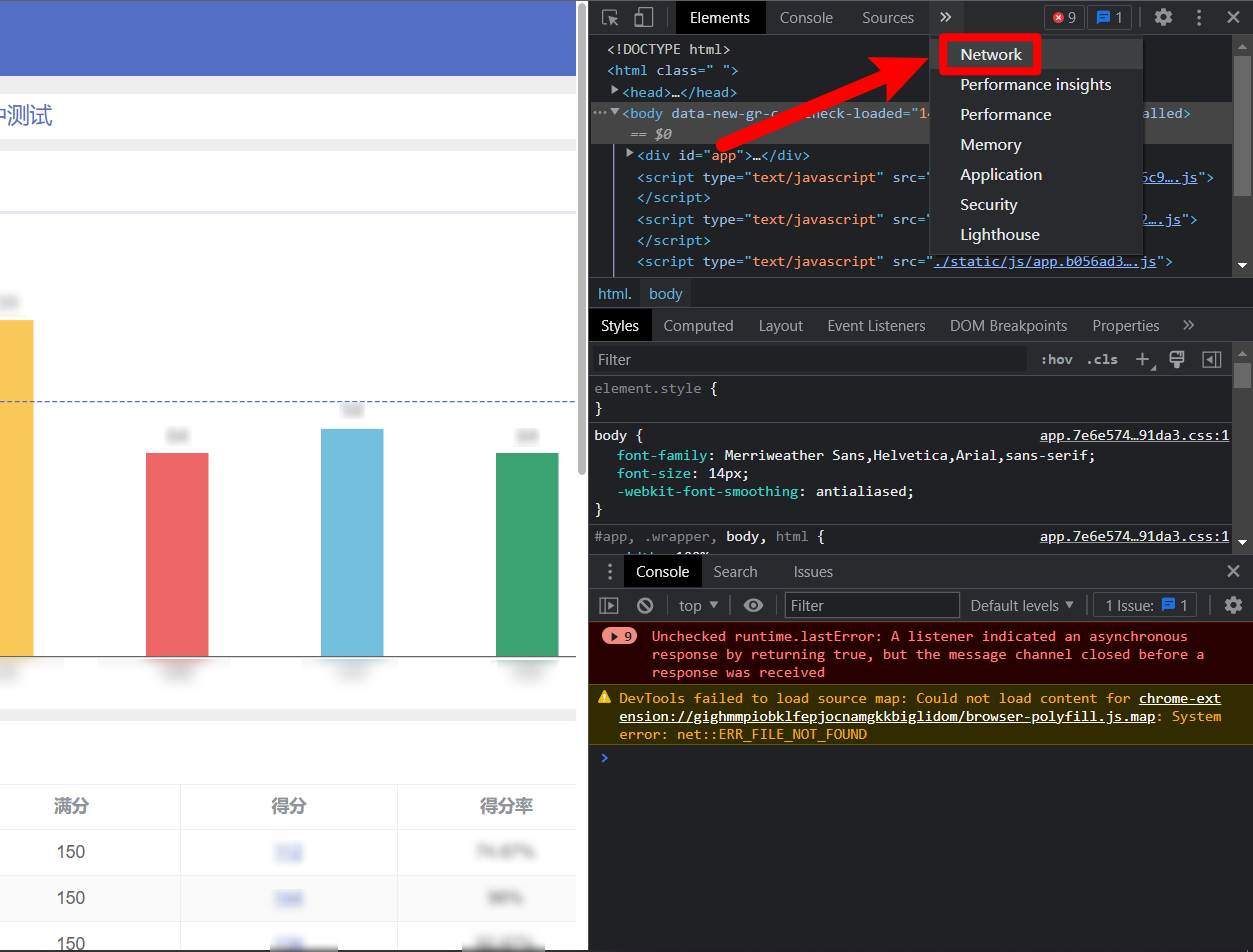Screen dimensions: 1253x952
Task: Select the html breadcrumb
Action: click(615, 294)
